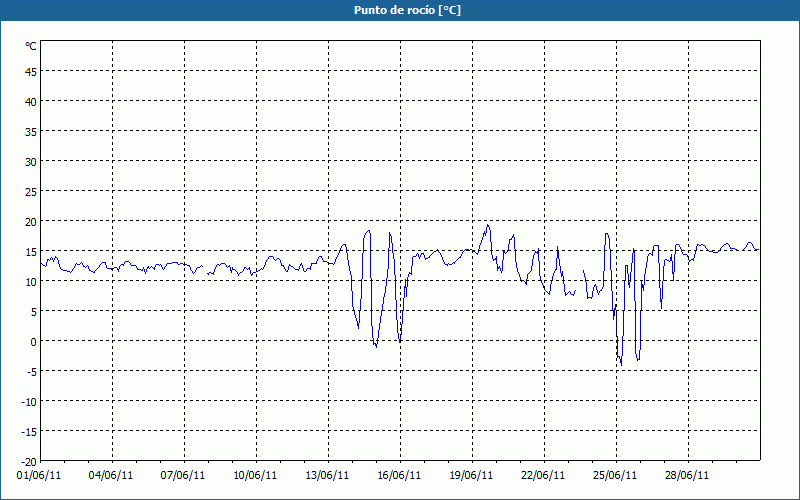The width and height of the screenshot is (800, 500).
Task: Click the -5 value on the vertical axis
Action: coord(32,372)
